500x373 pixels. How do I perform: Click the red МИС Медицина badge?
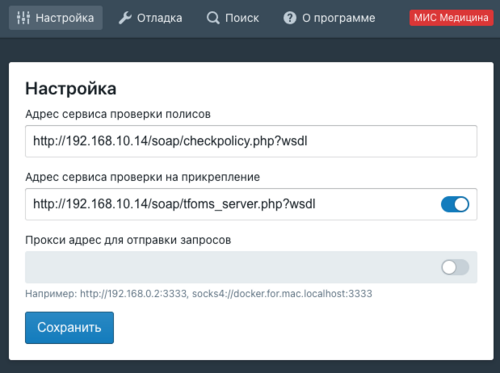(x=451, y=18)
